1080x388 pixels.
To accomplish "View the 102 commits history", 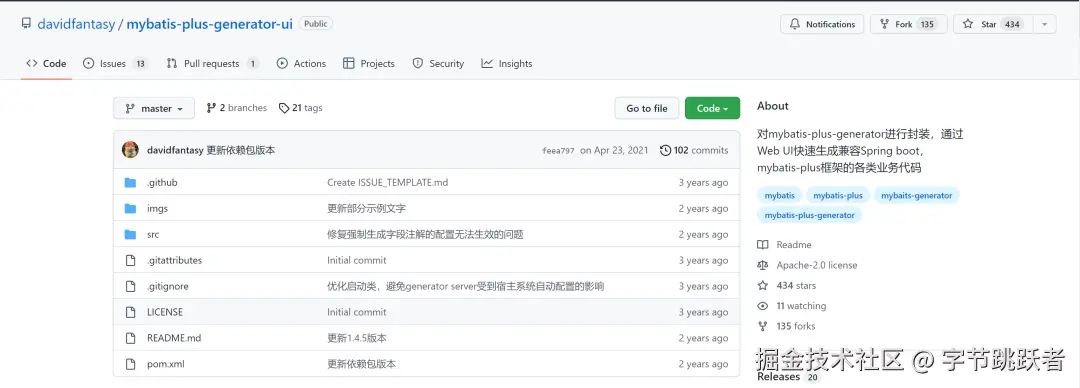I will (x=694, y=150).
